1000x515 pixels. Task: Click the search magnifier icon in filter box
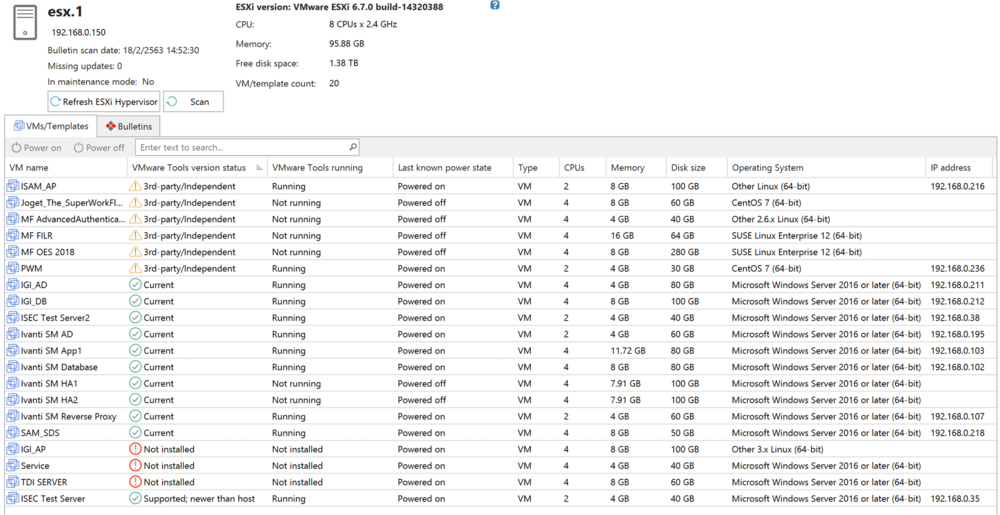point(353,148)
